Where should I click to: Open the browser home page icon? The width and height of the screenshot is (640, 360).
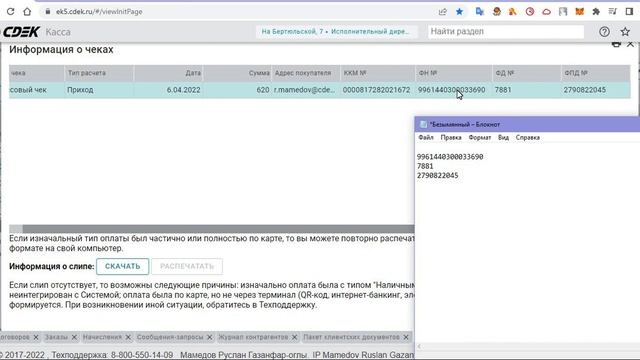27,12
